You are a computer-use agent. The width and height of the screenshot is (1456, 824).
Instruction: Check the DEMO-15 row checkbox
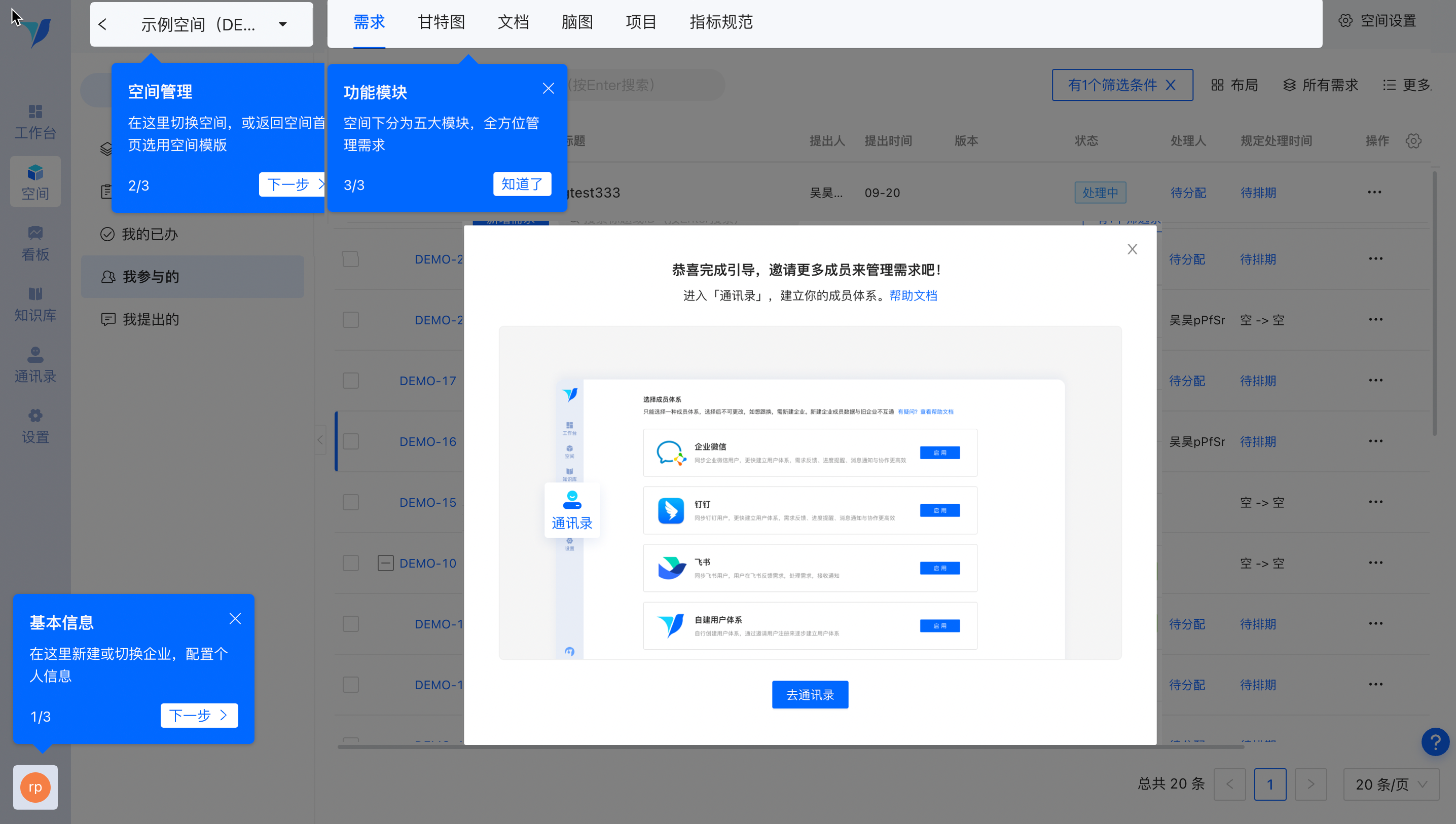(x=351, y=502)
